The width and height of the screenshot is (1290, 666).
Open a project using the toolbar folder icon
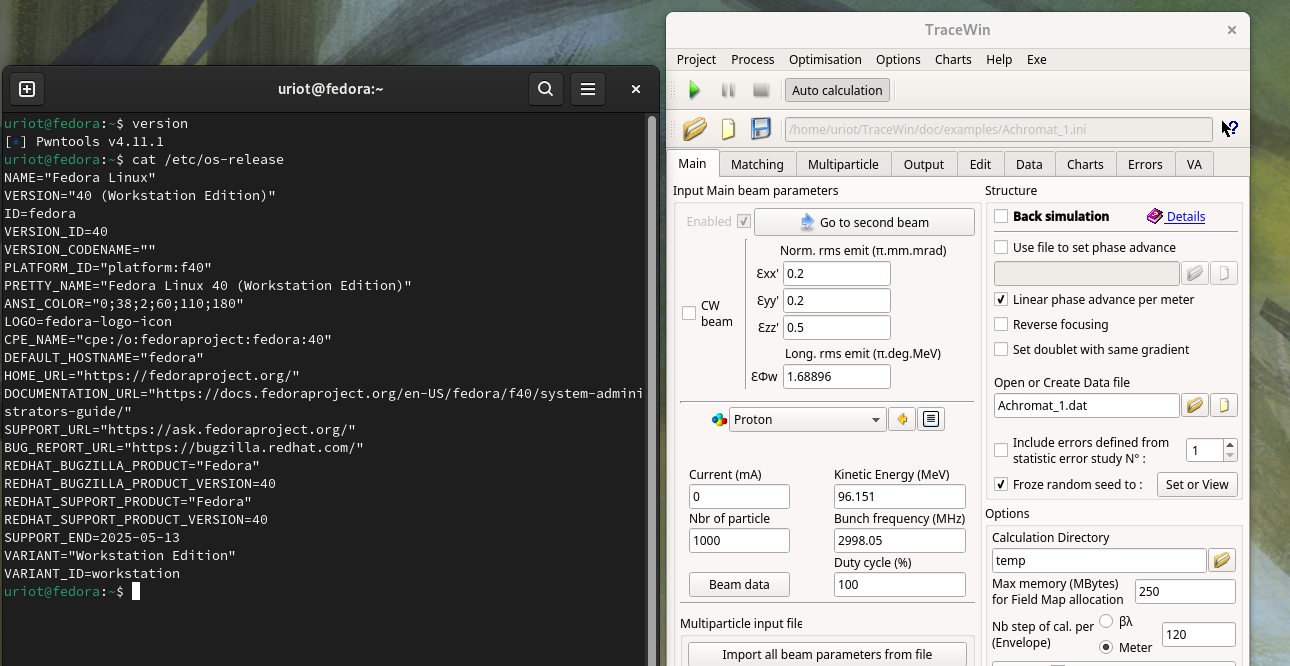695,129
